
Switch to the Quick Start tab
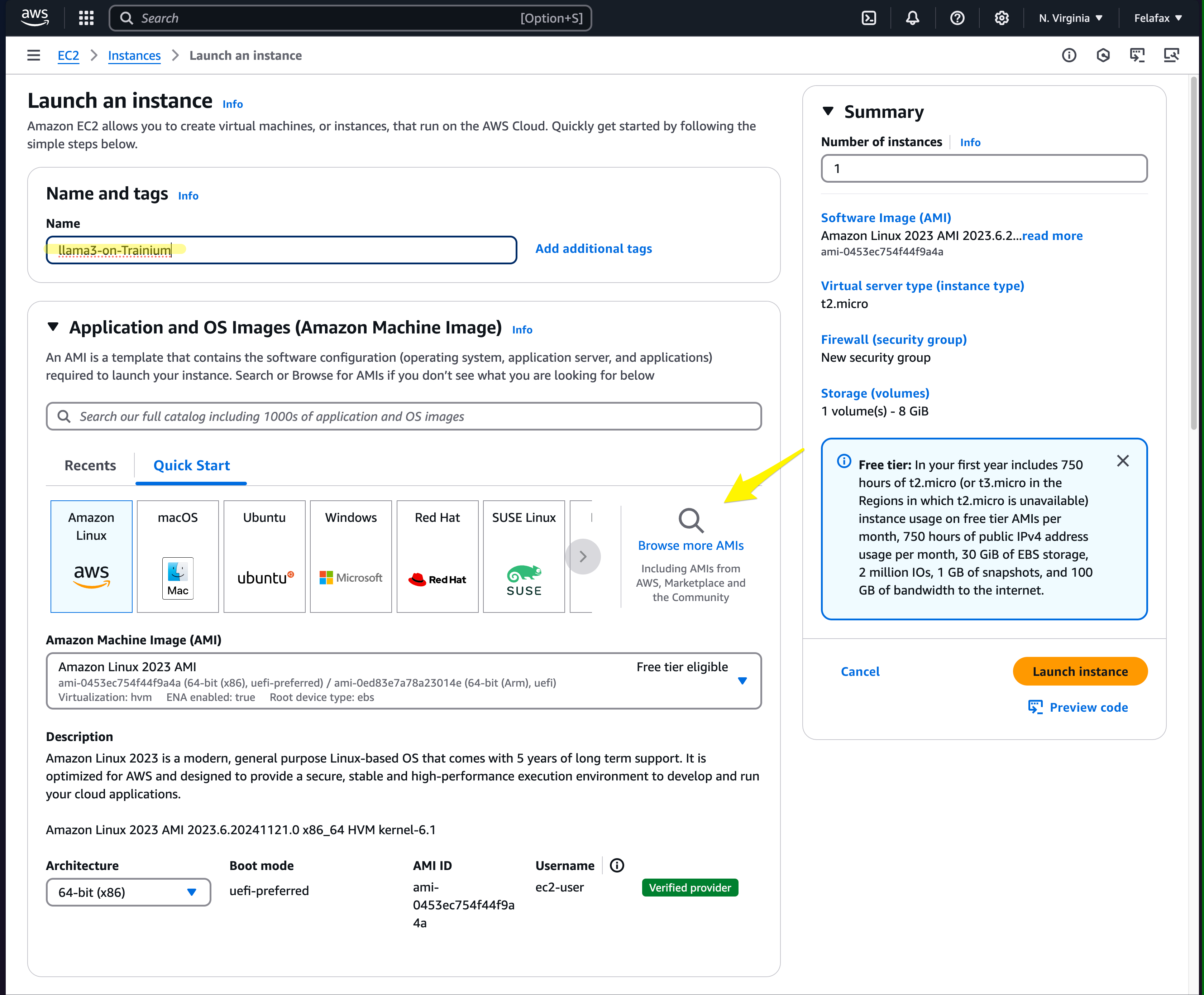pyautogui.click(x=191, y=465)
